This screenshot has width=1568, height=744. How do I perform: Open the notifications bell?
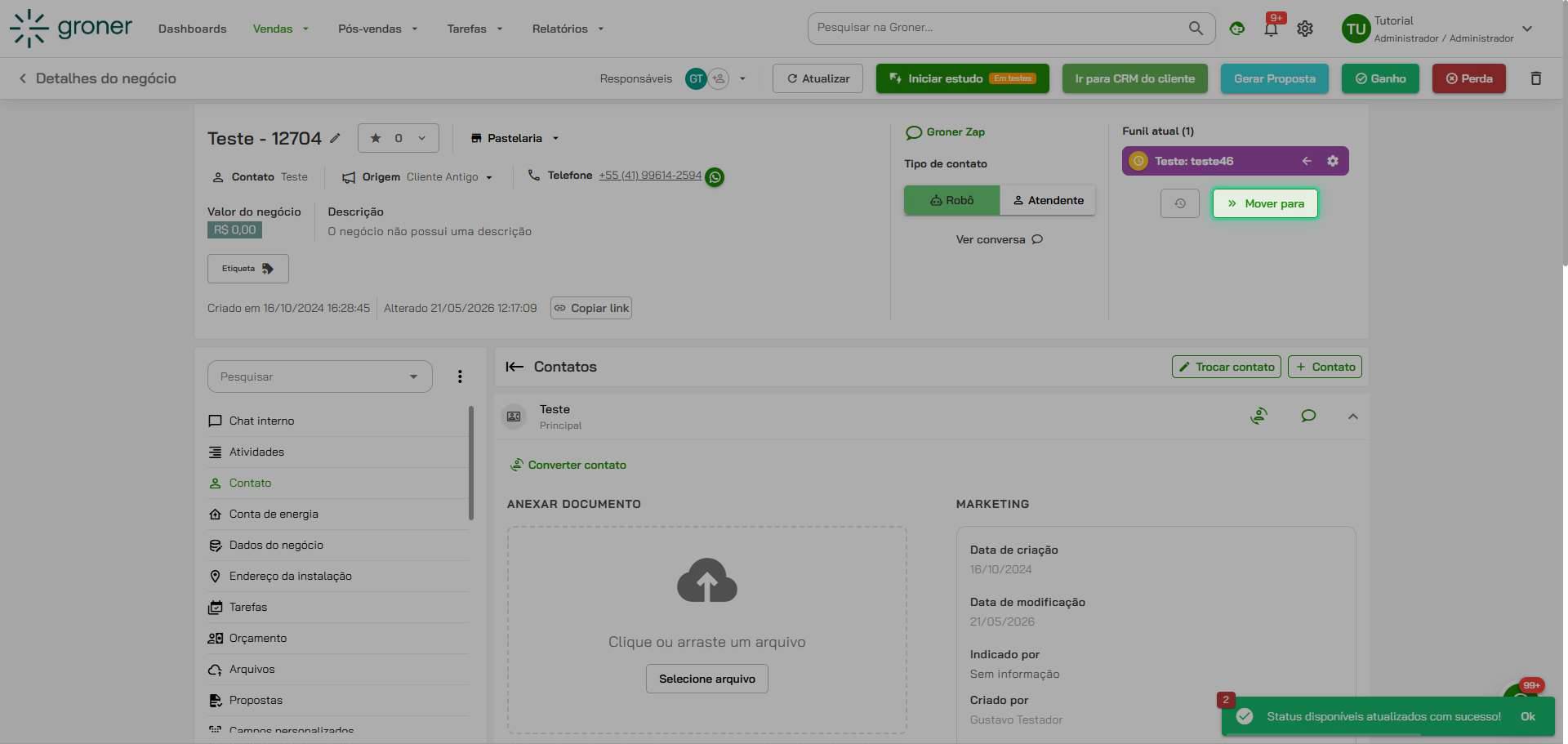click(x=1271, y=29)
